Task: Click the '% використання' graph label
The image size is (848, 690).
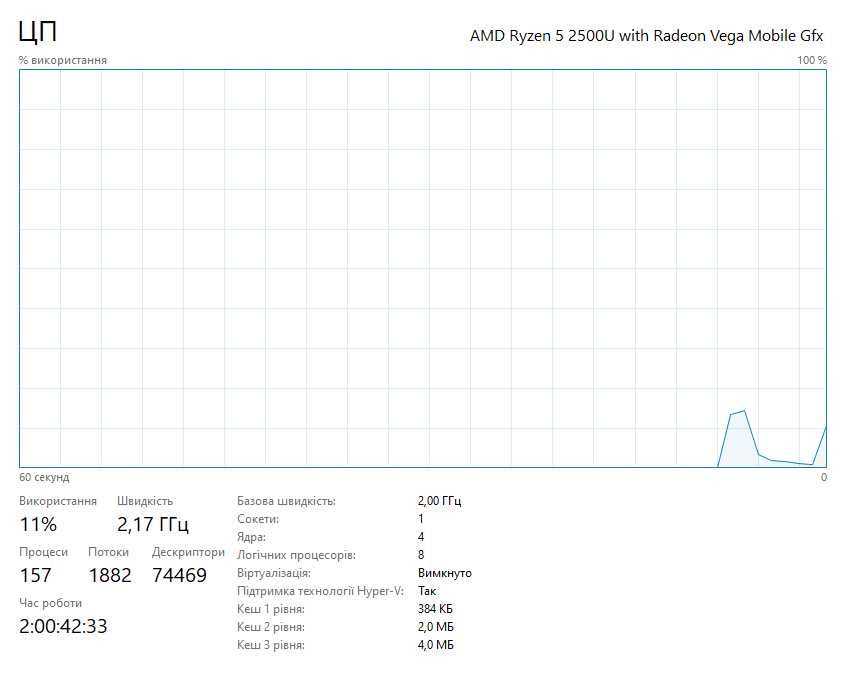Action: click(63, 60)
